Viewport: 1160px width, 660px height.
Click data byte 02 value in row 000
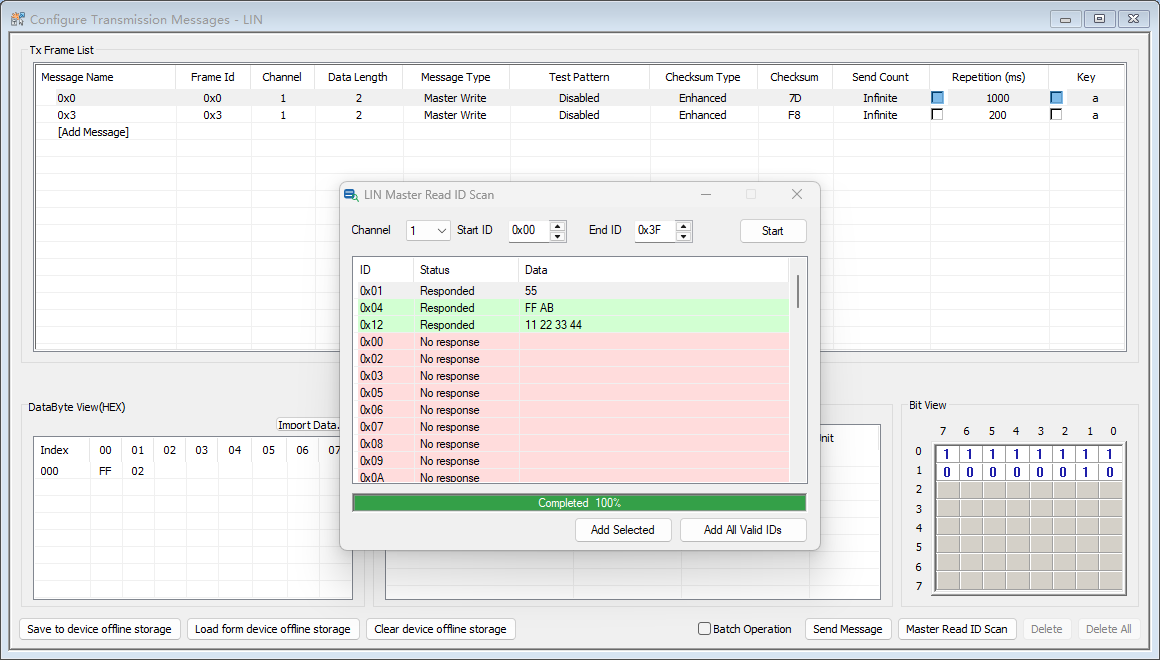point(138,471)
